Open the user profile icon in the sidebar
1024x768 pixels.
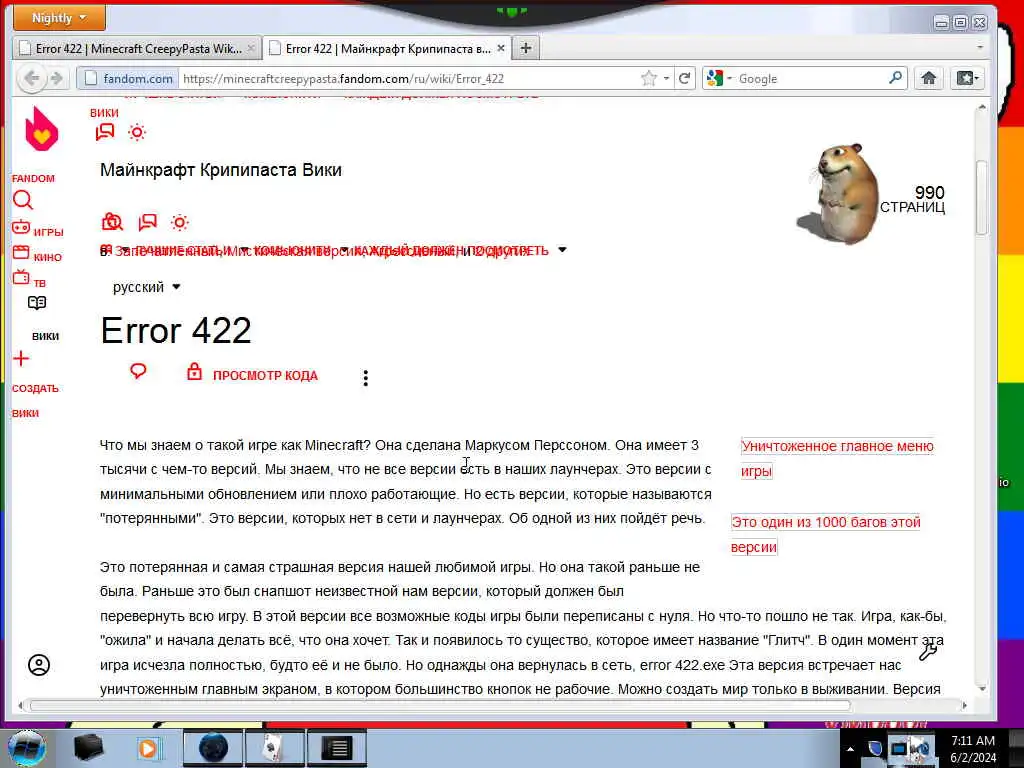pyautogui.click(x=39, y=665)
